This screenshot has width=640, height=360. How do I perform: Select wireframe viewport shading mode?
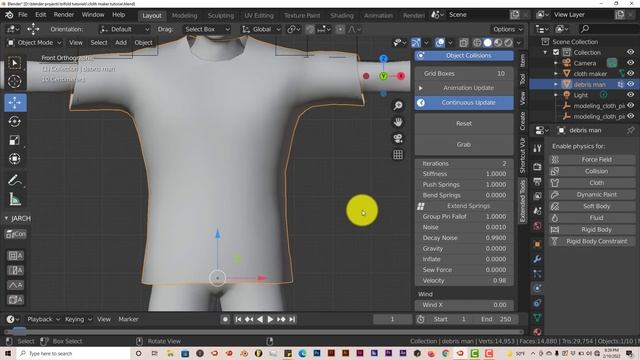pyautogui.click(x=477, y=42)
